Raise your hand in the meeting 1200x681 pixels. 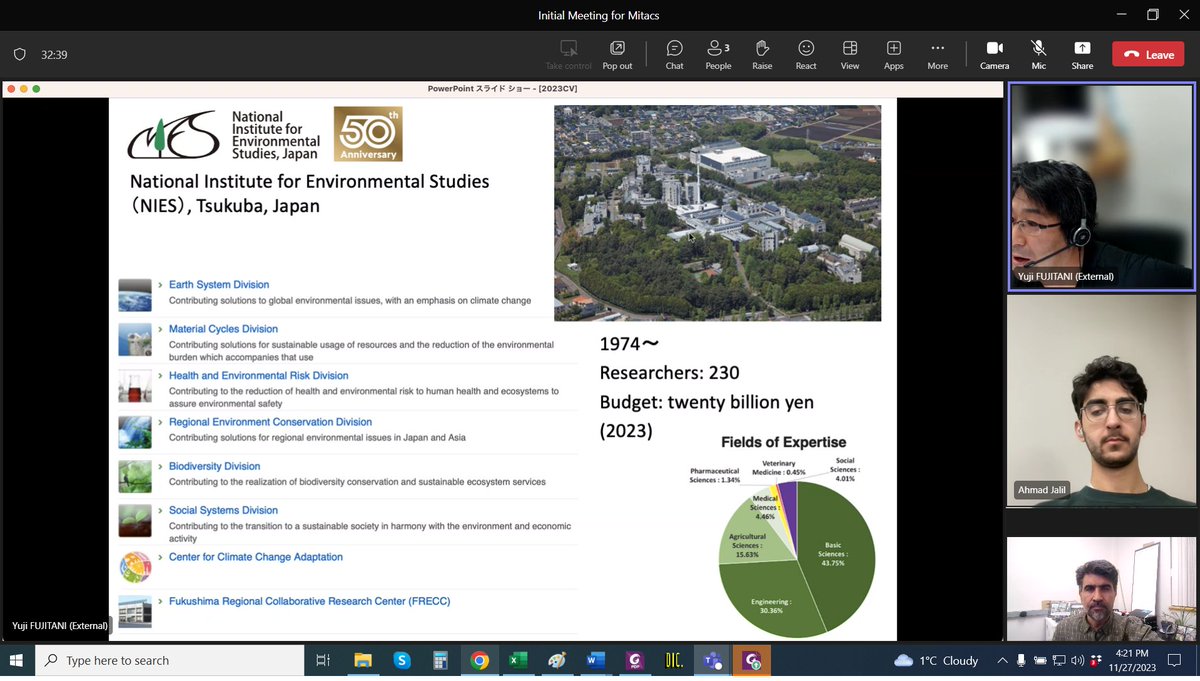762,54
